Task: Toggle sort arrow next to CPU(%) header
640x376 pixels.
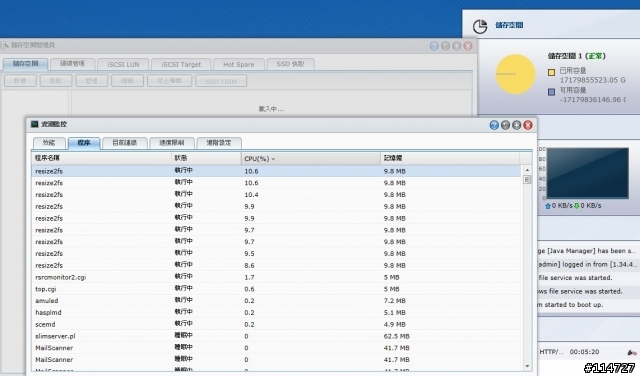Action: click(x=273, y=159)
